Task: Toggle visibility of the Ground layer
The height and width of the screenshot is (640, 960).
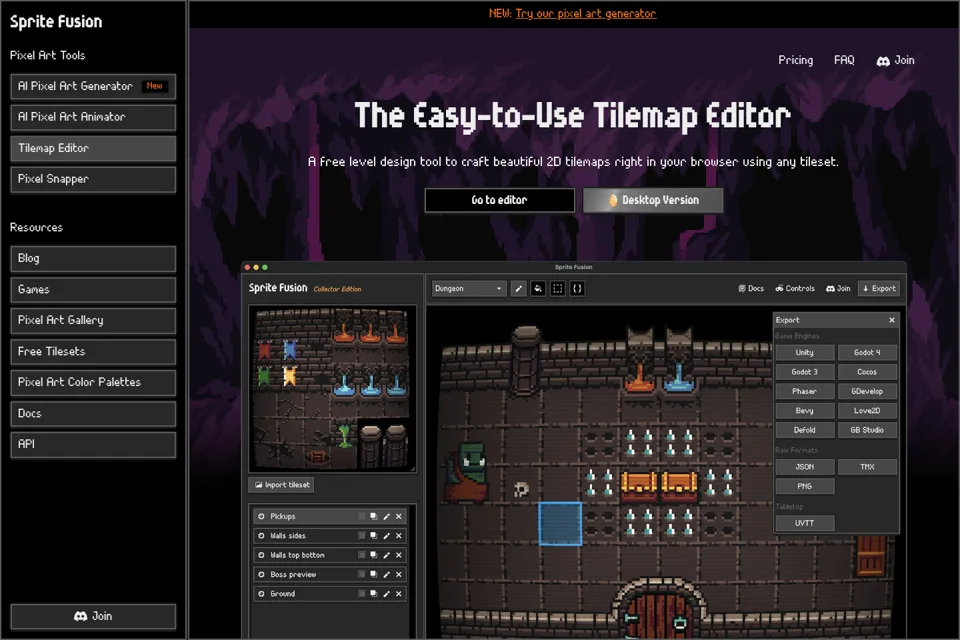Action: 261,594
